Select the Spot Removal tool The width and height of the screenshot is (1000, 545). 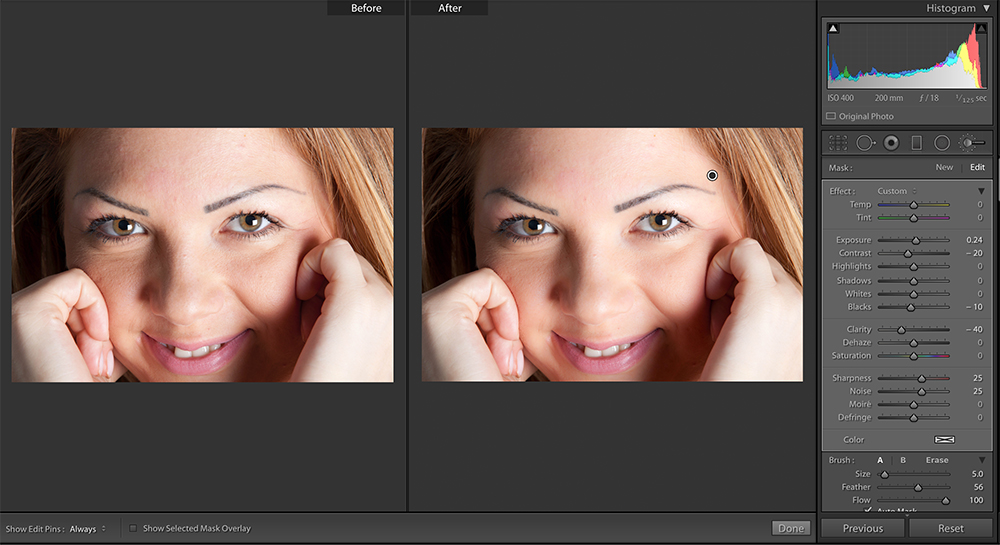865,143
